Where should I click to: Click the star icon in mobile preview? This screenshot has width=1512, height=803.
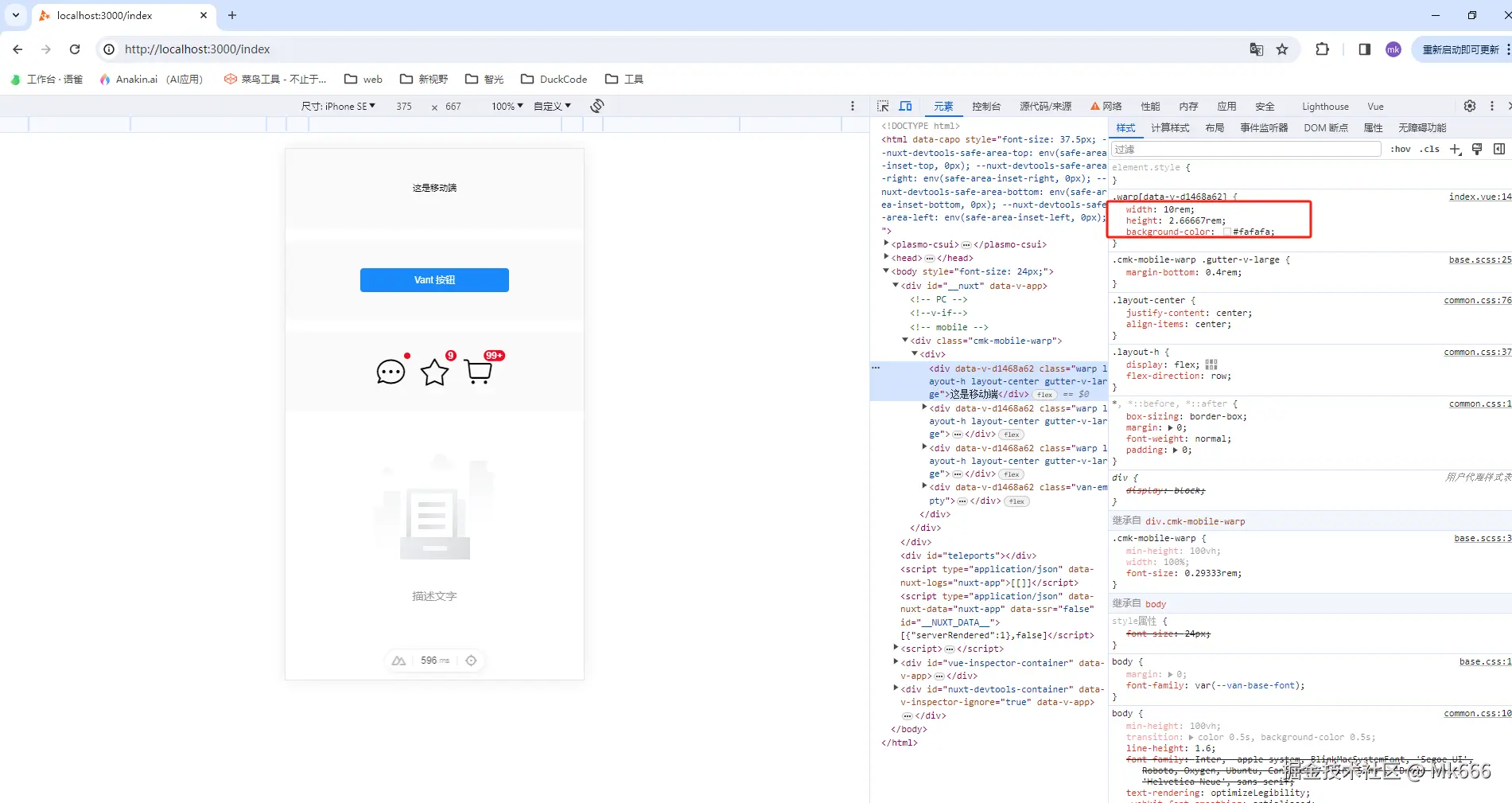[434, 372]
